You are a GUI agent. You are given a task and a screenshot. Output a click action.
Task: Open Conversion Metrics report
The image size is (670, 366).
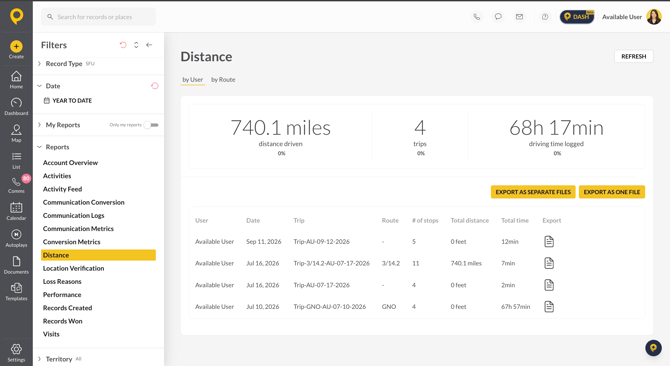click(x=71, y=242)
